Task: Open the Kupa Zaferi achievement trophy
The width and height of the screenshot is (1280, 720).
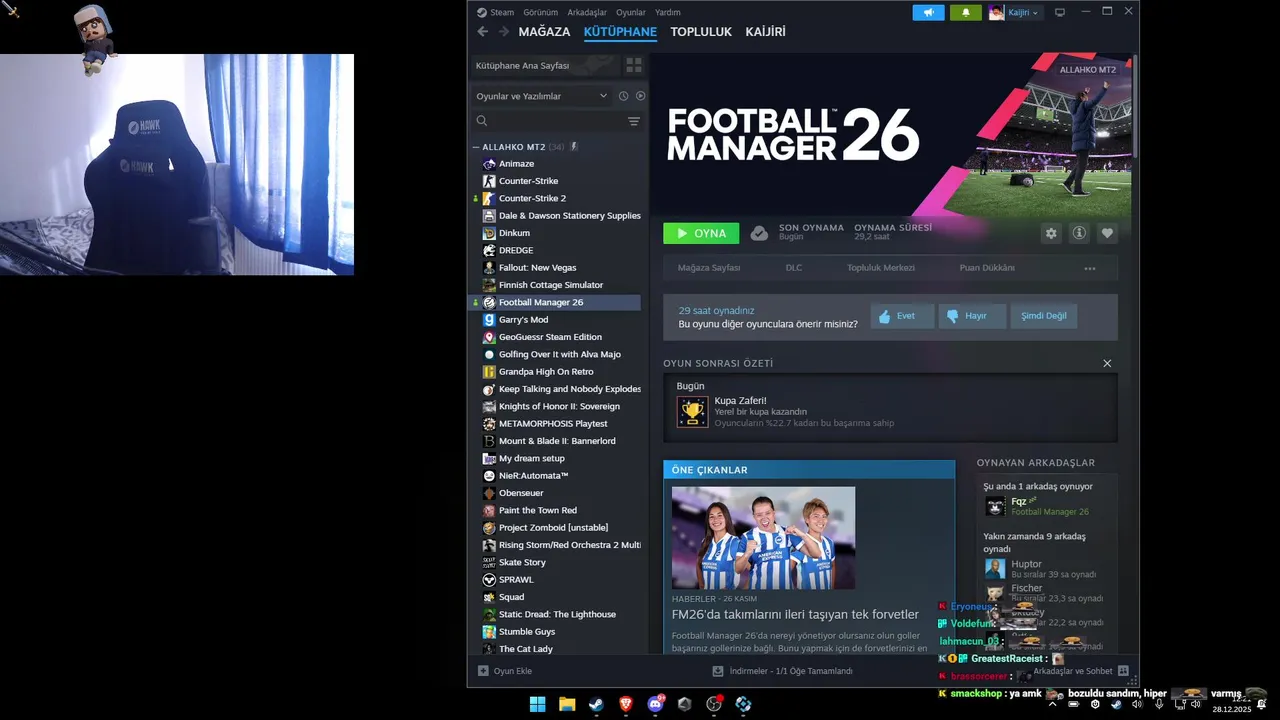Action: click(692, 412)
